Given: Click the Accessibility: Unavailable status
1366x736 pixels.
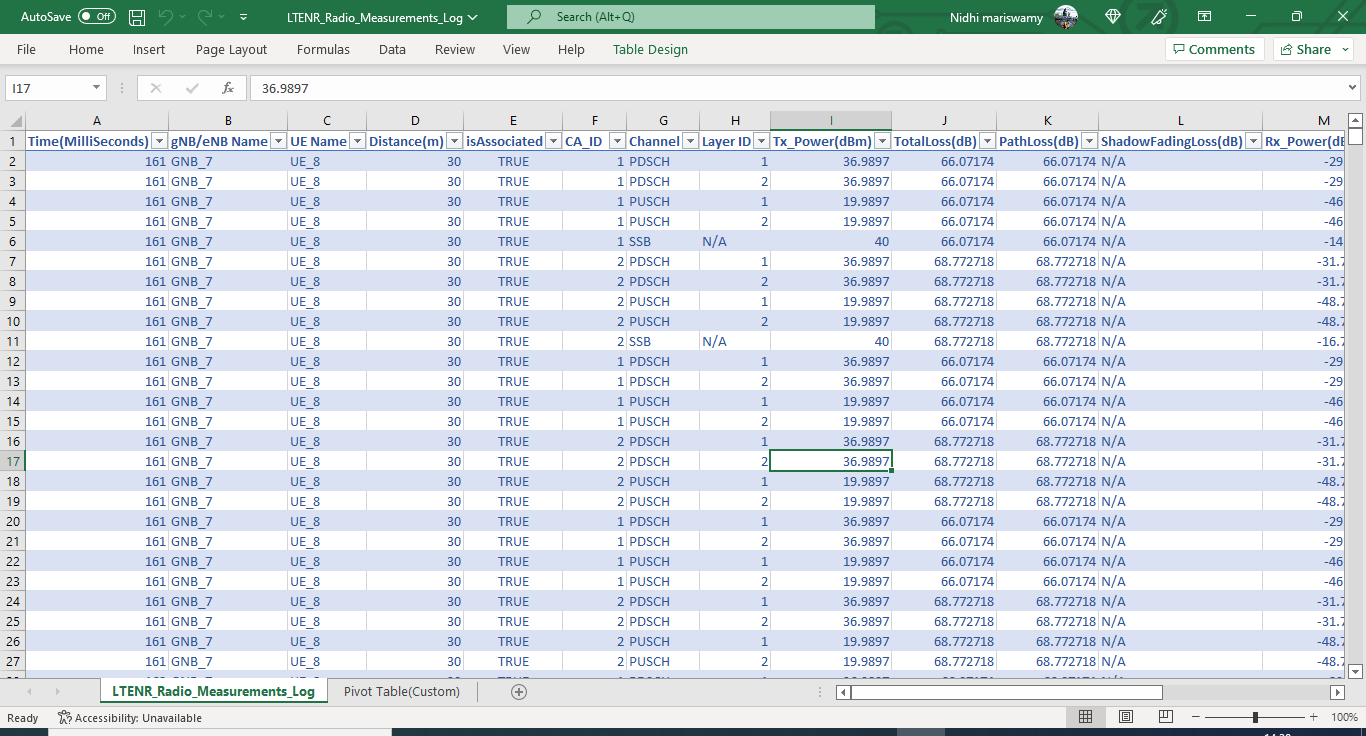Looking at the screenshot, I should tap(130, 718).
